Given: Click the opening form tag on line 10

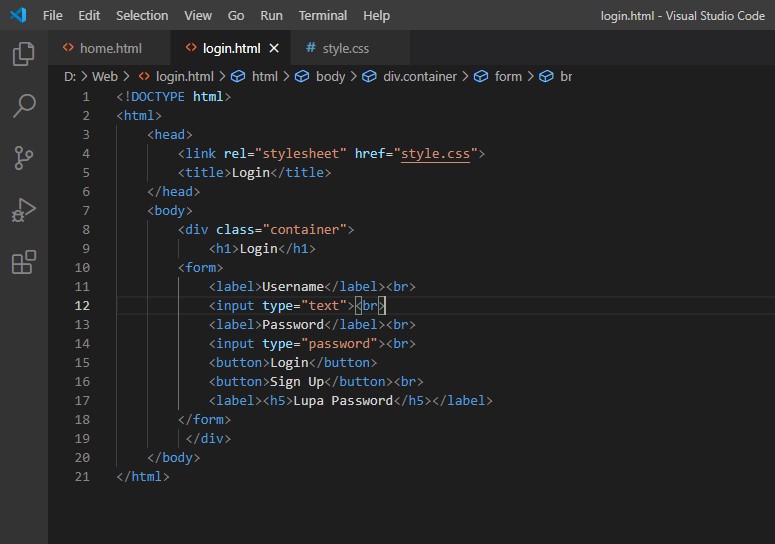Looking at the screenshot, I should pyautogui.click(x=200, y=267).
